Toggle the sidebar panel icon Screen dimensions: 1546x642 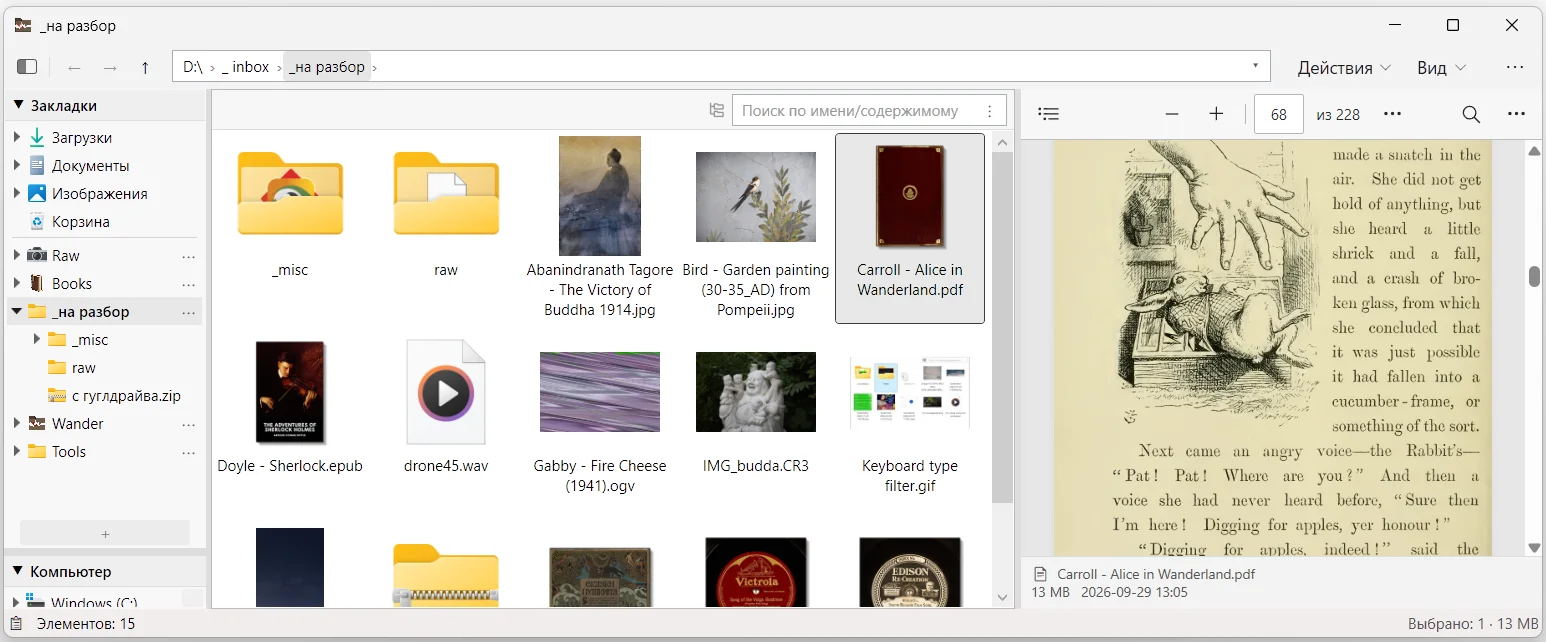(x=27, y=67)
